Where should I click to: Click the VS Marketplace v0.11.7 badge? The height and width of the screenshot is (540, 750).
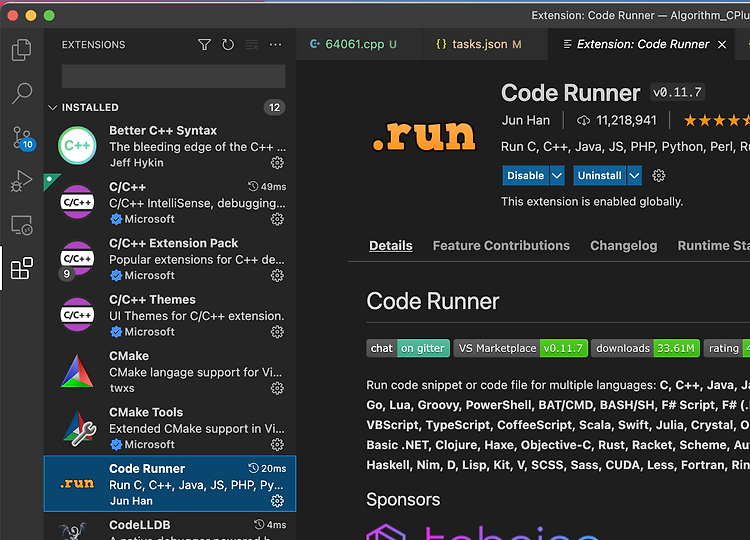point(521,348)
